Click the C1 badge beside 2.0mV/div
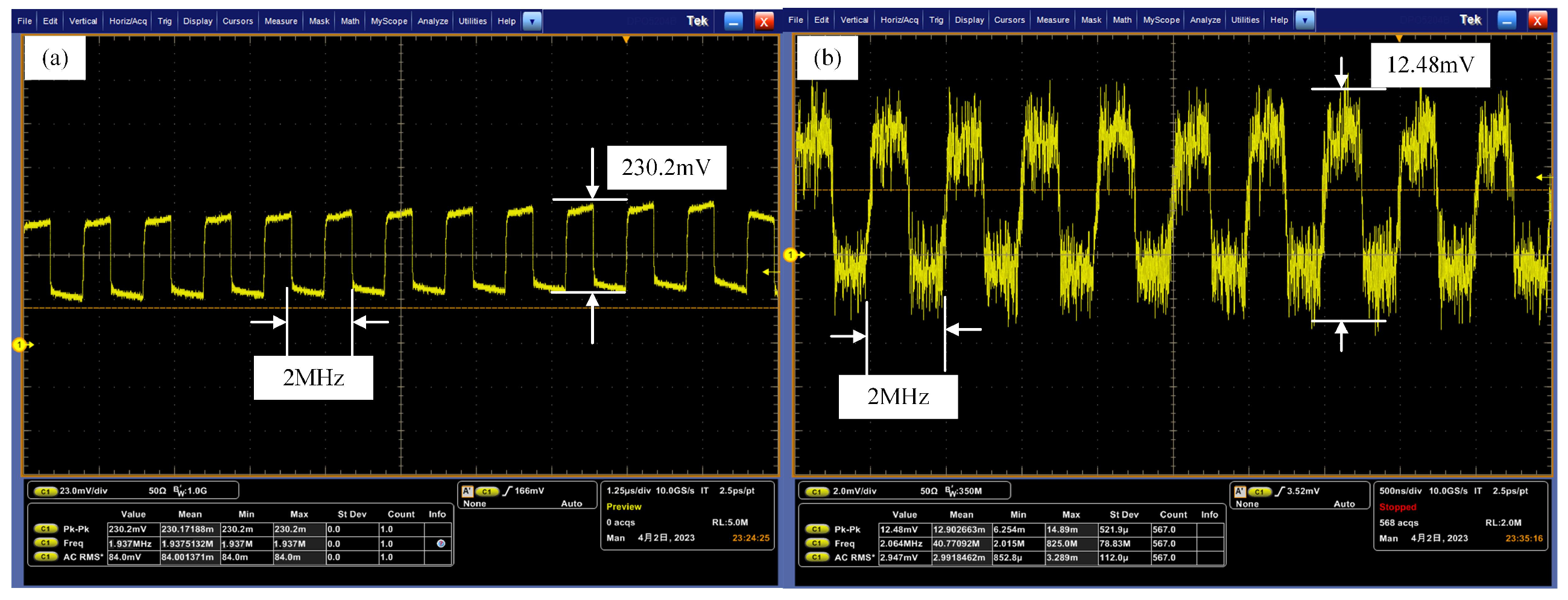The image size is (1568, 600). (x=816, y=491)
